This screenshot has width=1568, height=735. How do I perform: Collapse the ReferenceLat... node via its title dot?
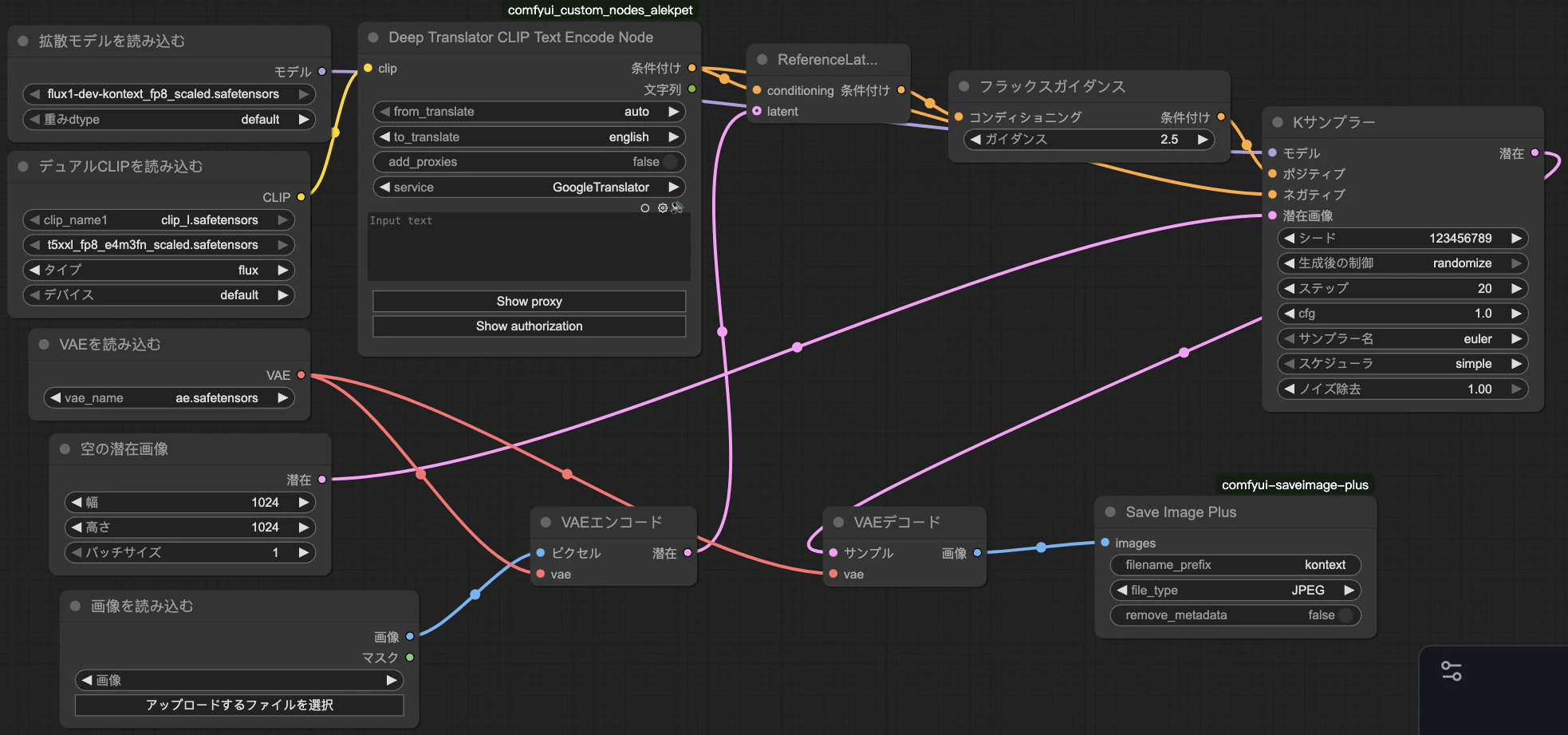(762, 59)
